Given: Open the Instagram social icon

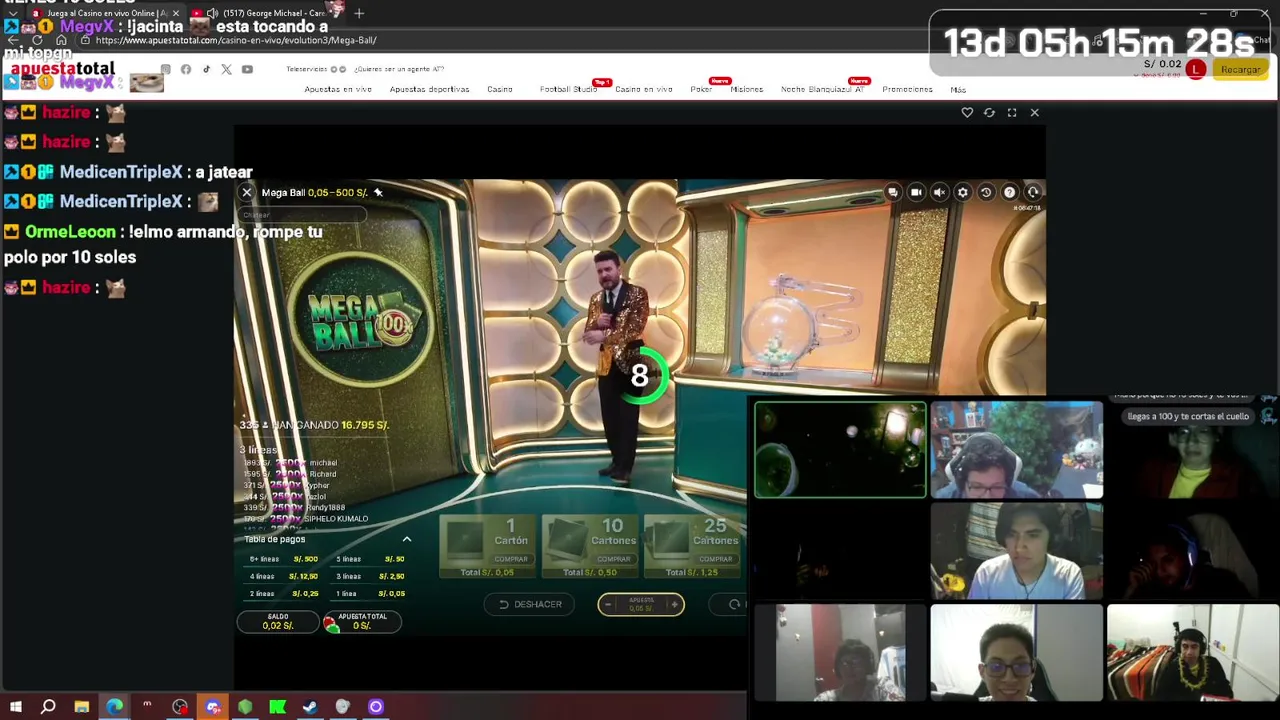Looking at the screenshot, I should (x=166, y=69).
